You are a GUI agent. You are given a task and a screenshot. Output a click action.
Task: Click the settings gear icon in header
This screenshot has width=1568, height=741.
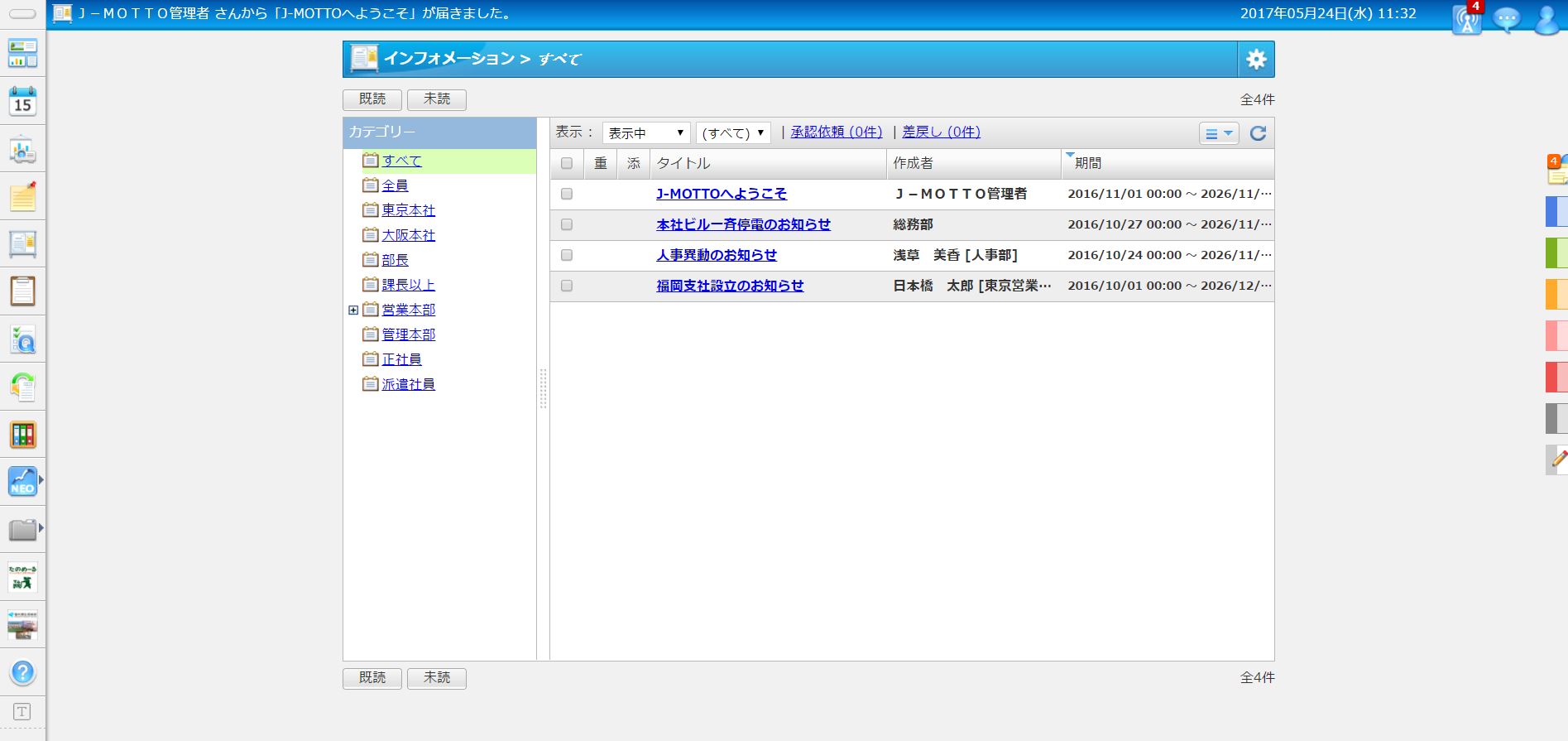coord(1255,60)
